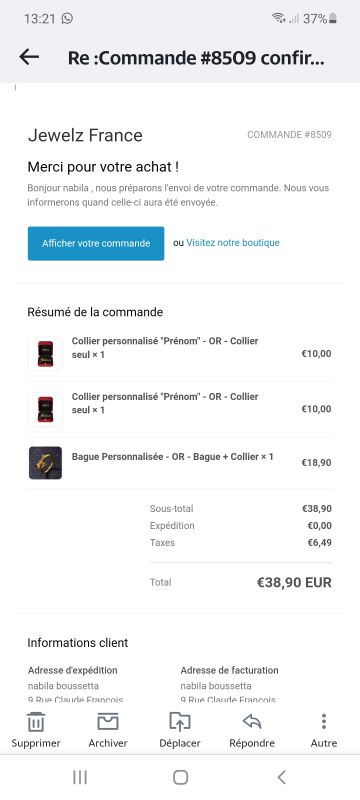Viewport: 360px width, 800px height.
Task: Tap the Archiver envelope icon
Action: 108,721
